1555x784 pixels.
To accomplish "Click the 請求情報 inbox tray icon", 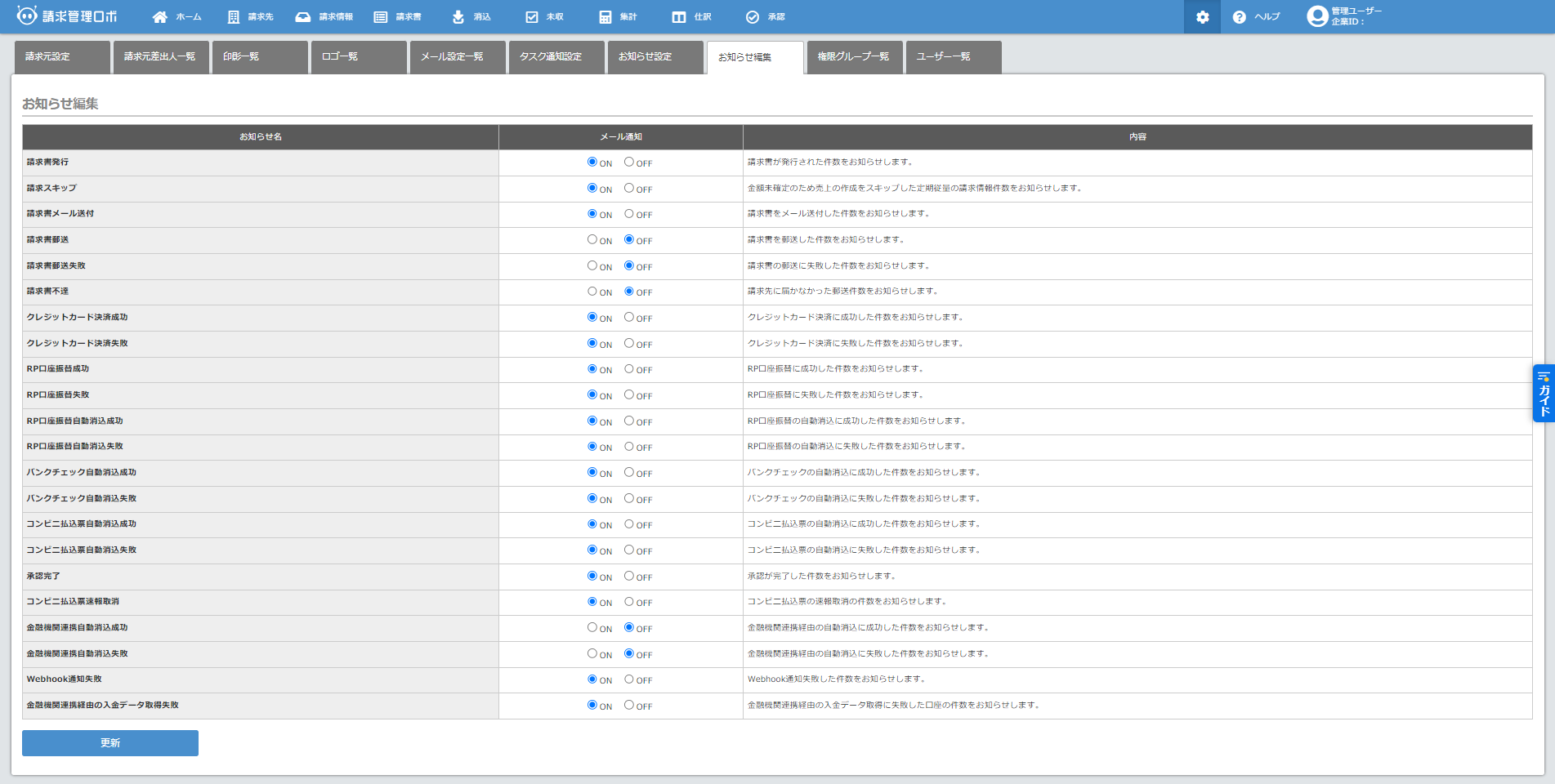I will [303, 17].
